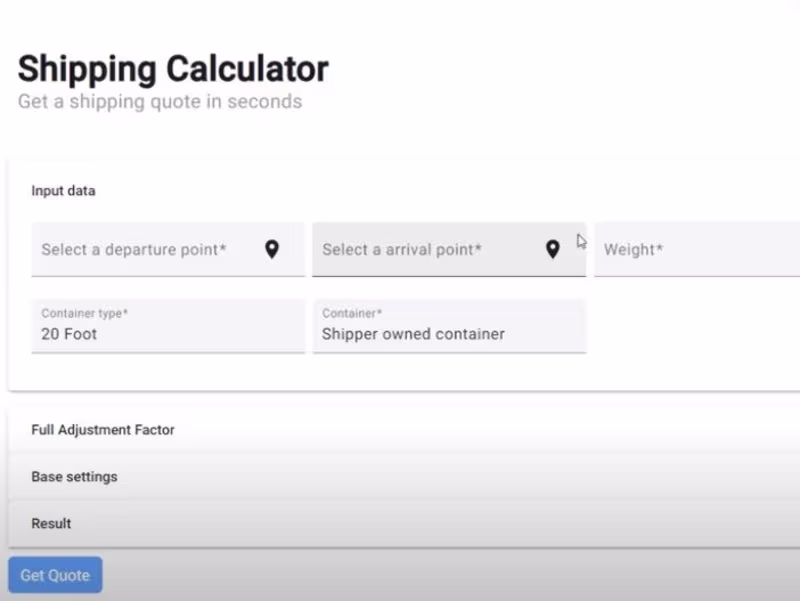Click the 'Container type*' field label
Screen dimensions: 800x601
(85, 313)
